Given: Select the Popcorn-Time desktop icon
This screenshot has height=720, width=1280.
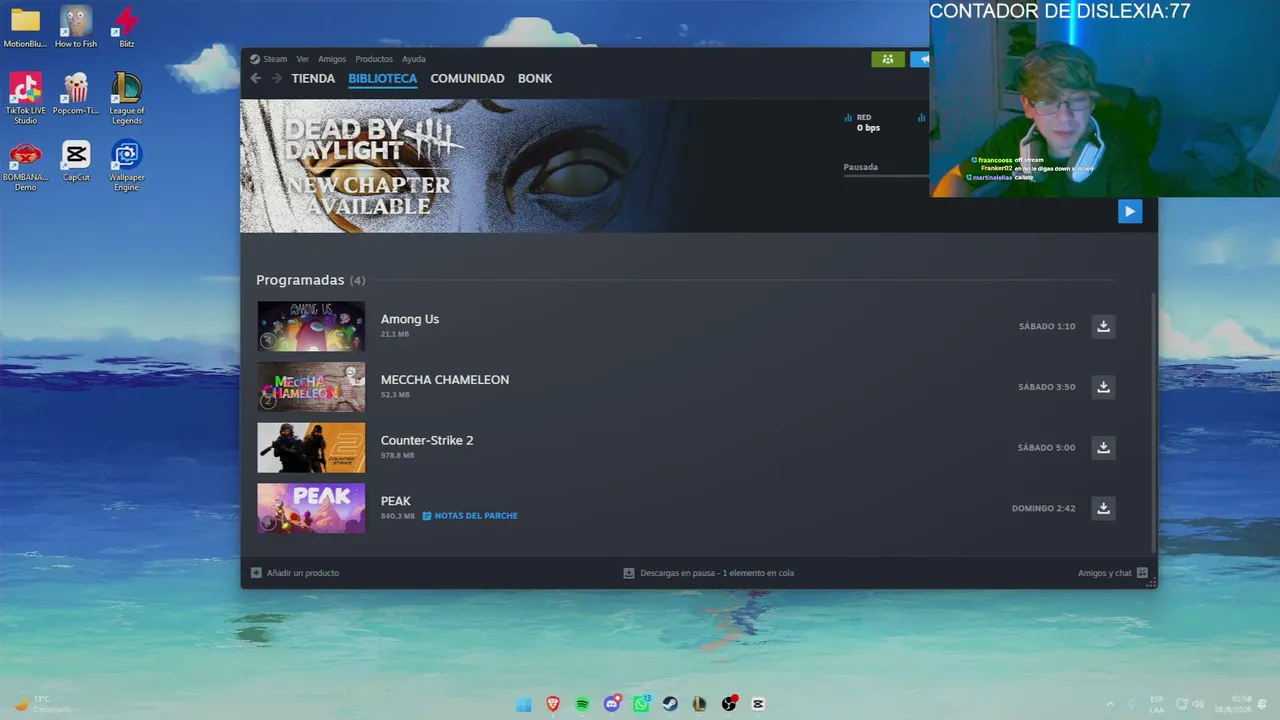Looking at the screenshot, I should 76,94.
